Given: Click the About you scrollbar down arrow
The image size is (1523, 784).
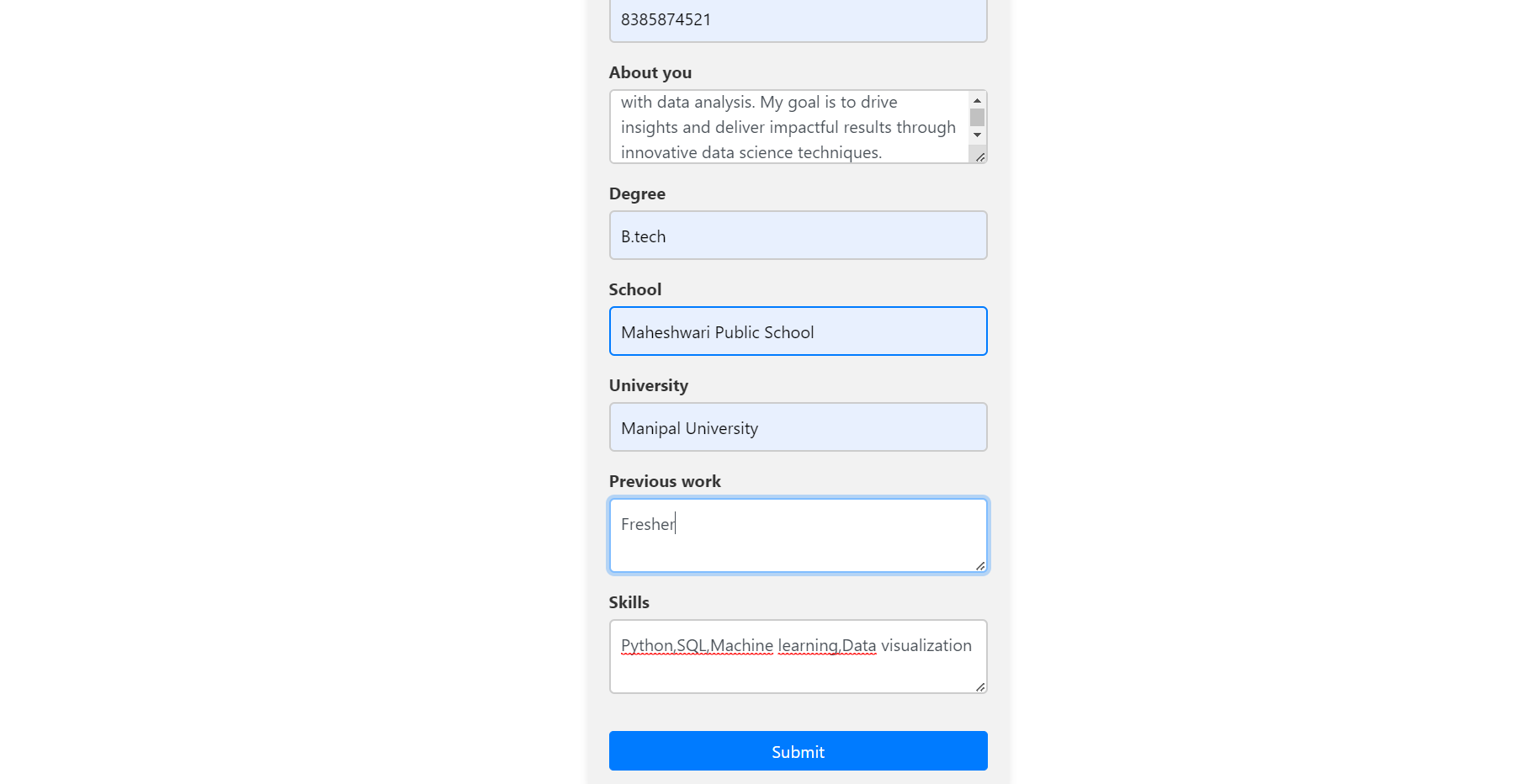Looking at the screenshot, I should coord(977,135).
